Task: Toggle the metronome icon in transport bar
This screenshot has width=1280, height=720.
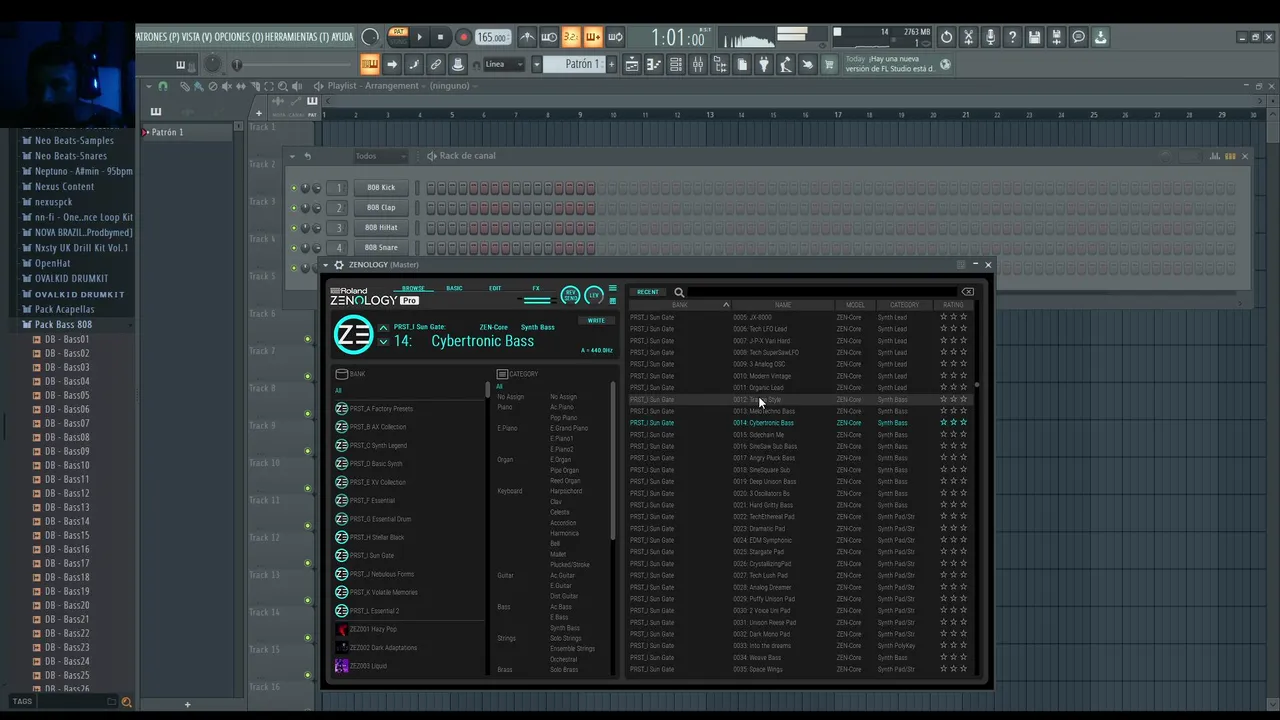Action: coord(527,37)
